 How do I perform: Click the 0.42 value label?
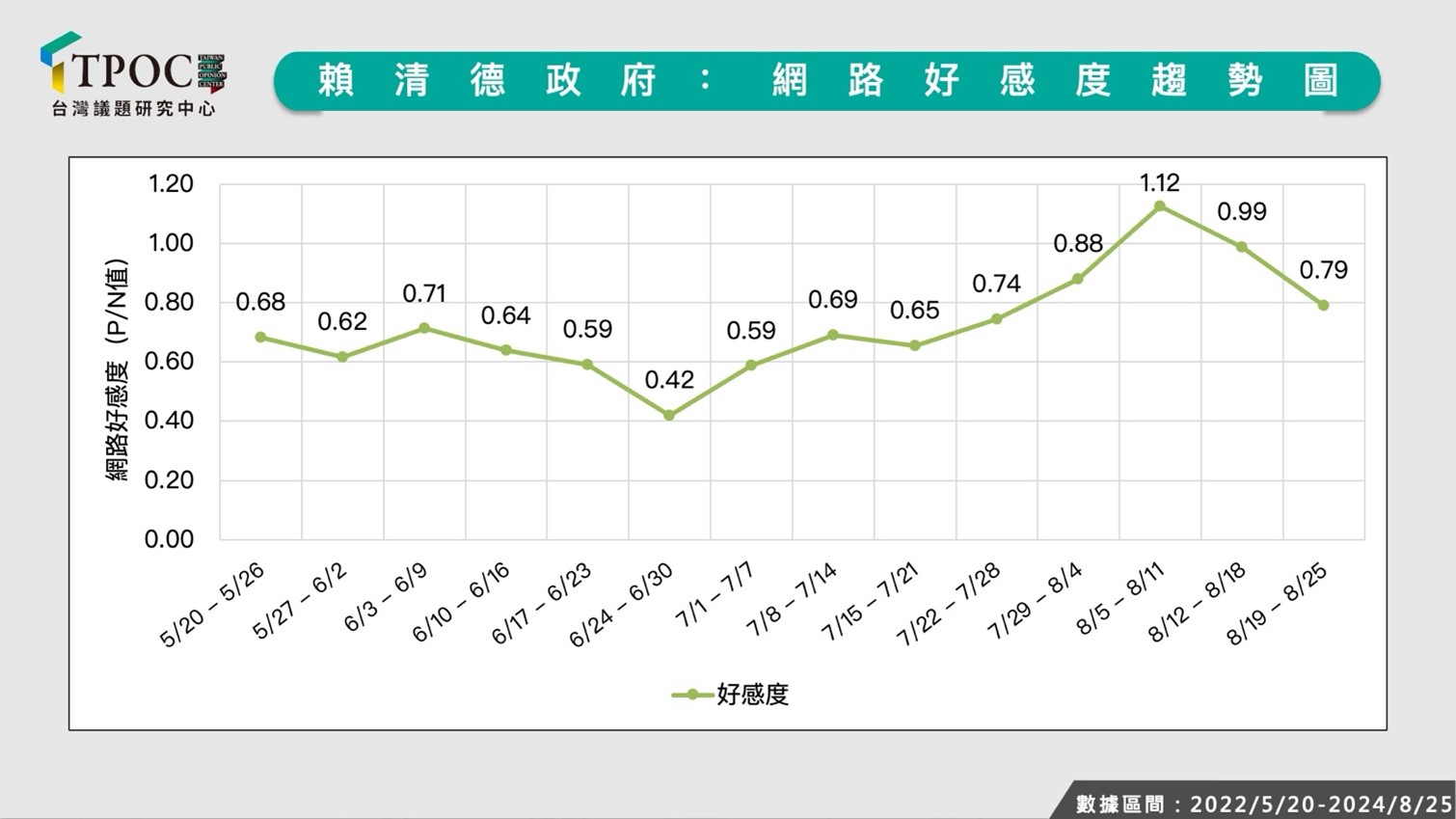point(669,380)
